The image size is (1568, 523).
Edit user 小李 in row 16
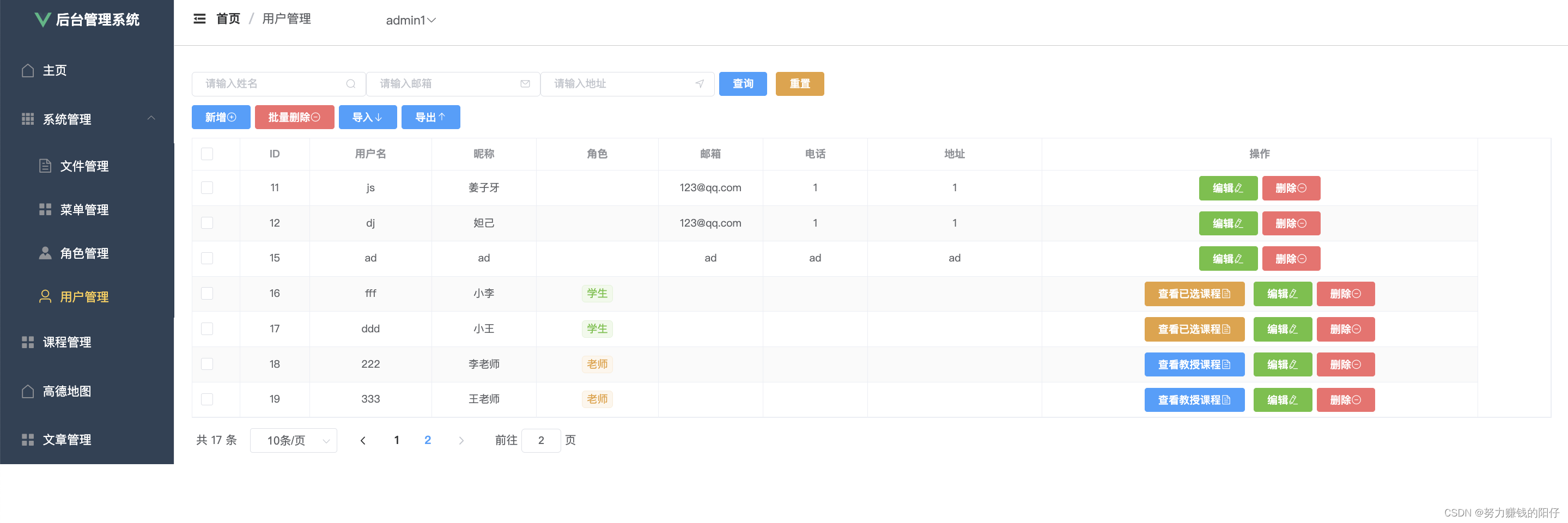click(x=1283, y=294)
